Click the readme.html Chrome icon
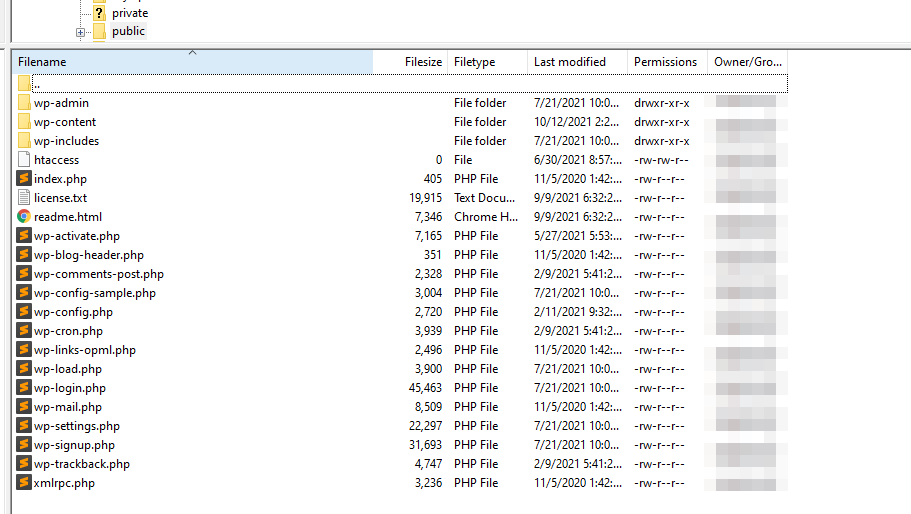Screen dimensions: 911x514 pyautogui.click(x=24, y=217)
